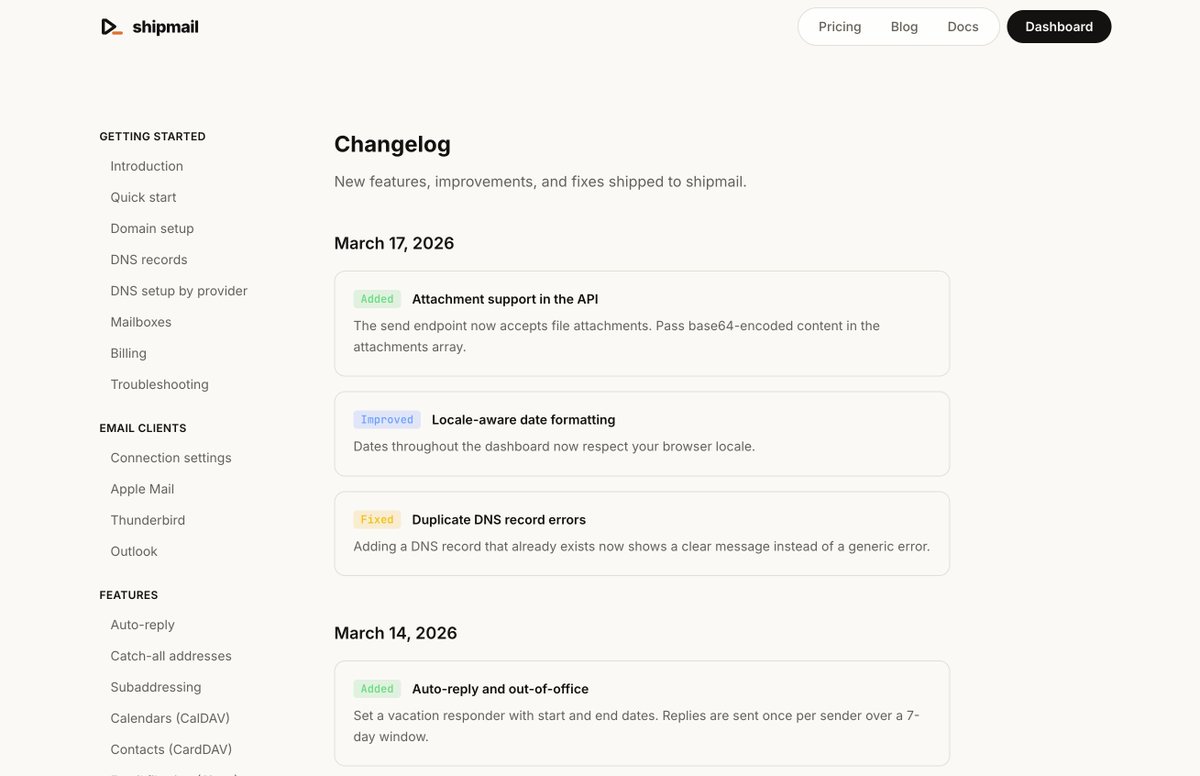Click the Fixed badge on DNS entry
Image resolution: width=1200 pixels, height=776 pixels.
(x=377, y=520)
